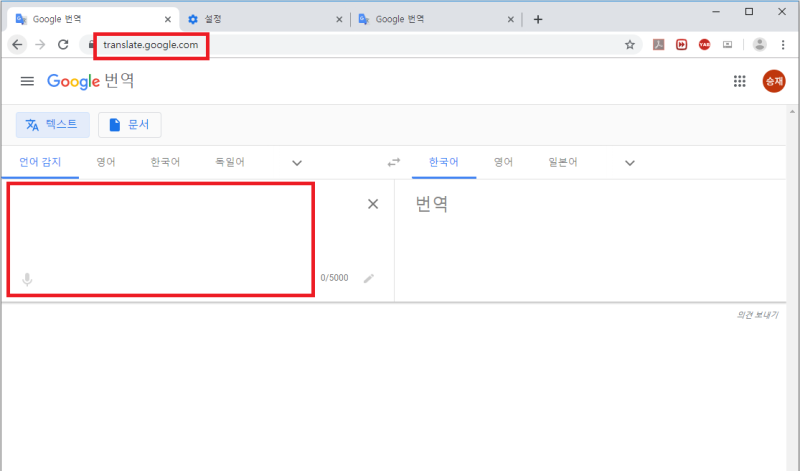Click the red fast-forward extension icon
The width and height of the screenshot is (800, 471).
click(681, 45)
